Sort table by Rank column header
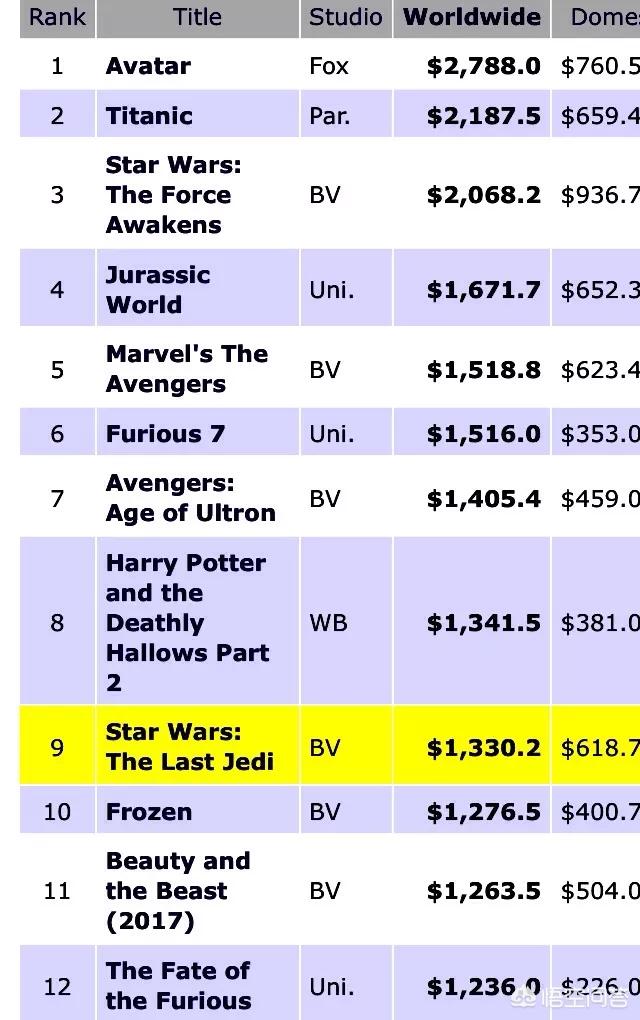640x1020 pixels. pos(57,17)
